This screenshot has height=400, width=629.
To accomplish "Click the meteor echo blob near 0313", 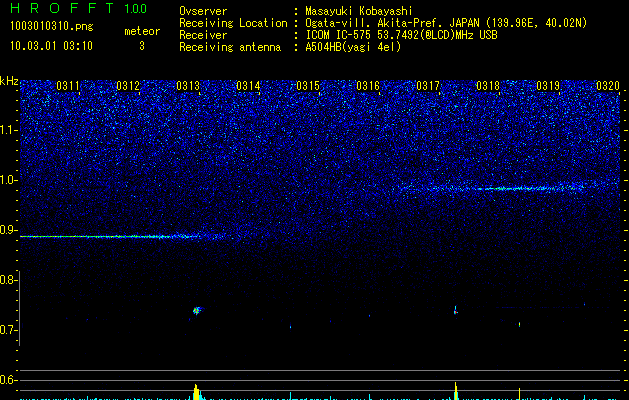I will coord(197,310).
